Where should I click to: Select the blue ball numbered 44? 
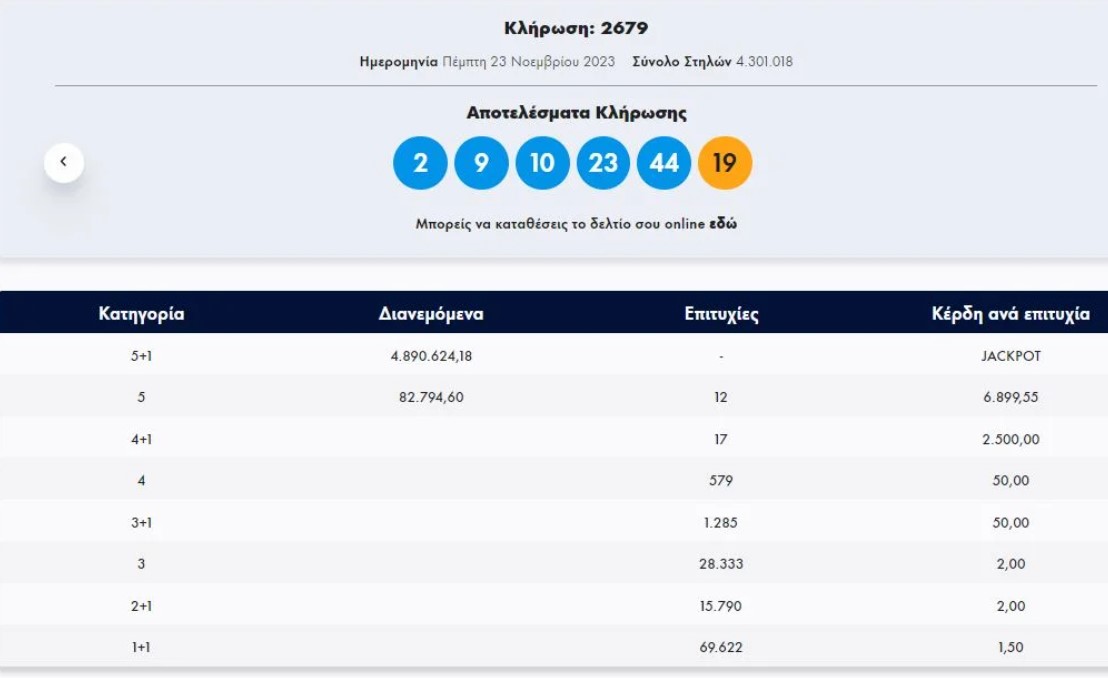point(664,161)
